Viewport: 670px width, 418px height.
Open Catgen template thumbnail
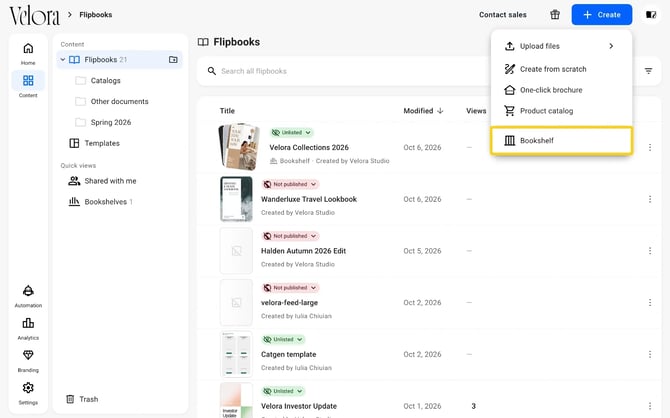[x=236, y=354]
